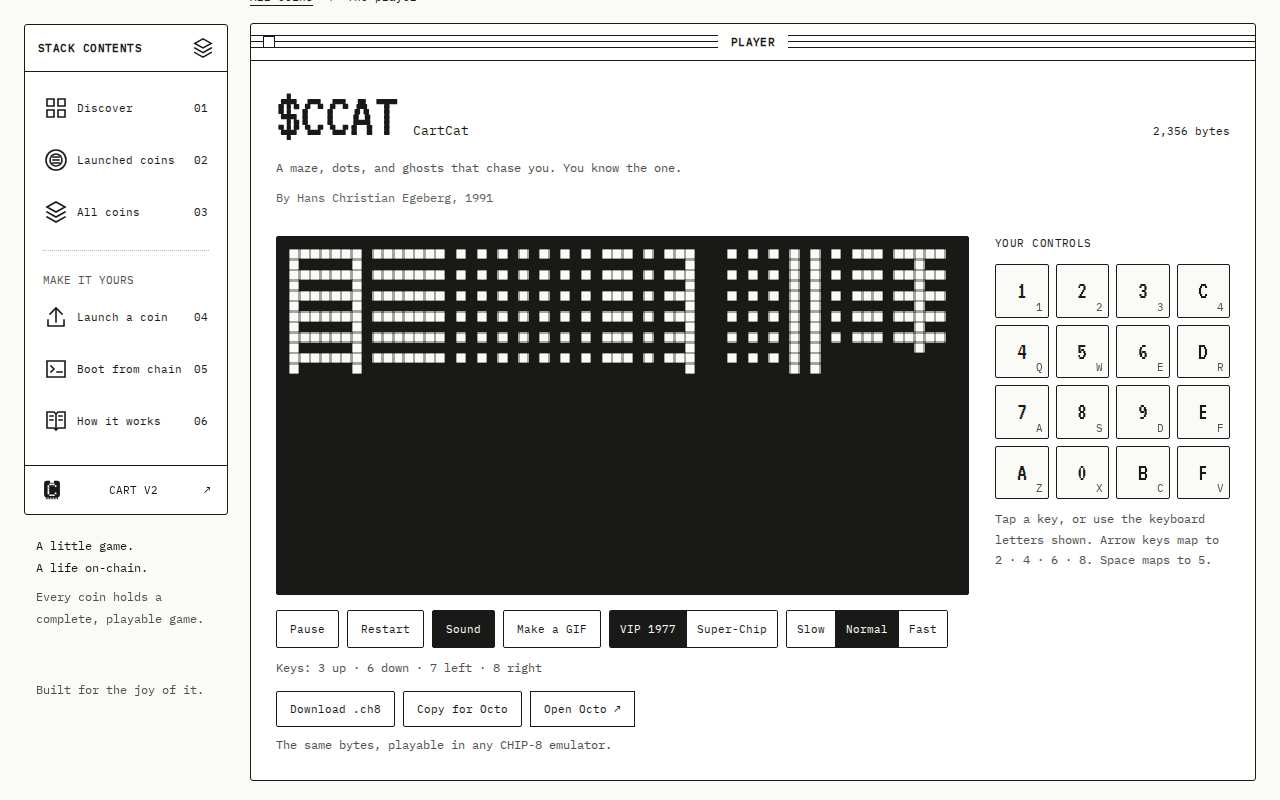Restart the game

(385, 629)
